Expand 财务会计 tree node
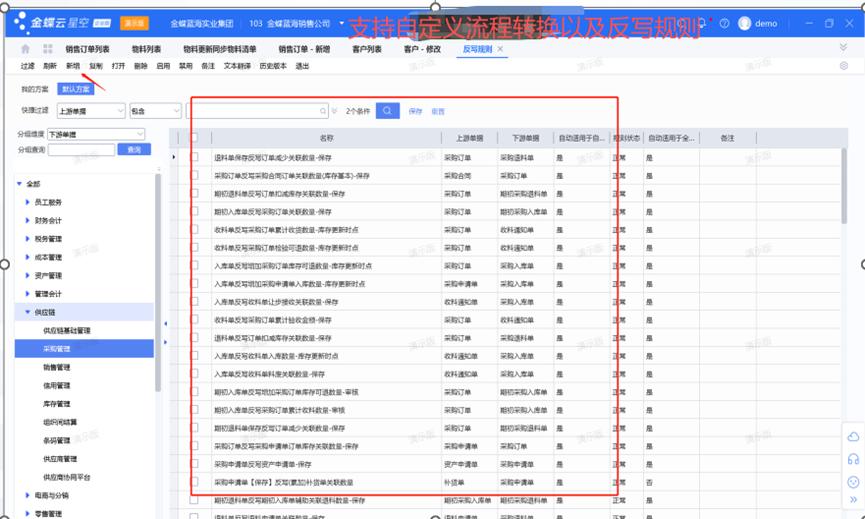The height and width of the screenshot is (519, 865). tap(27, 221)
